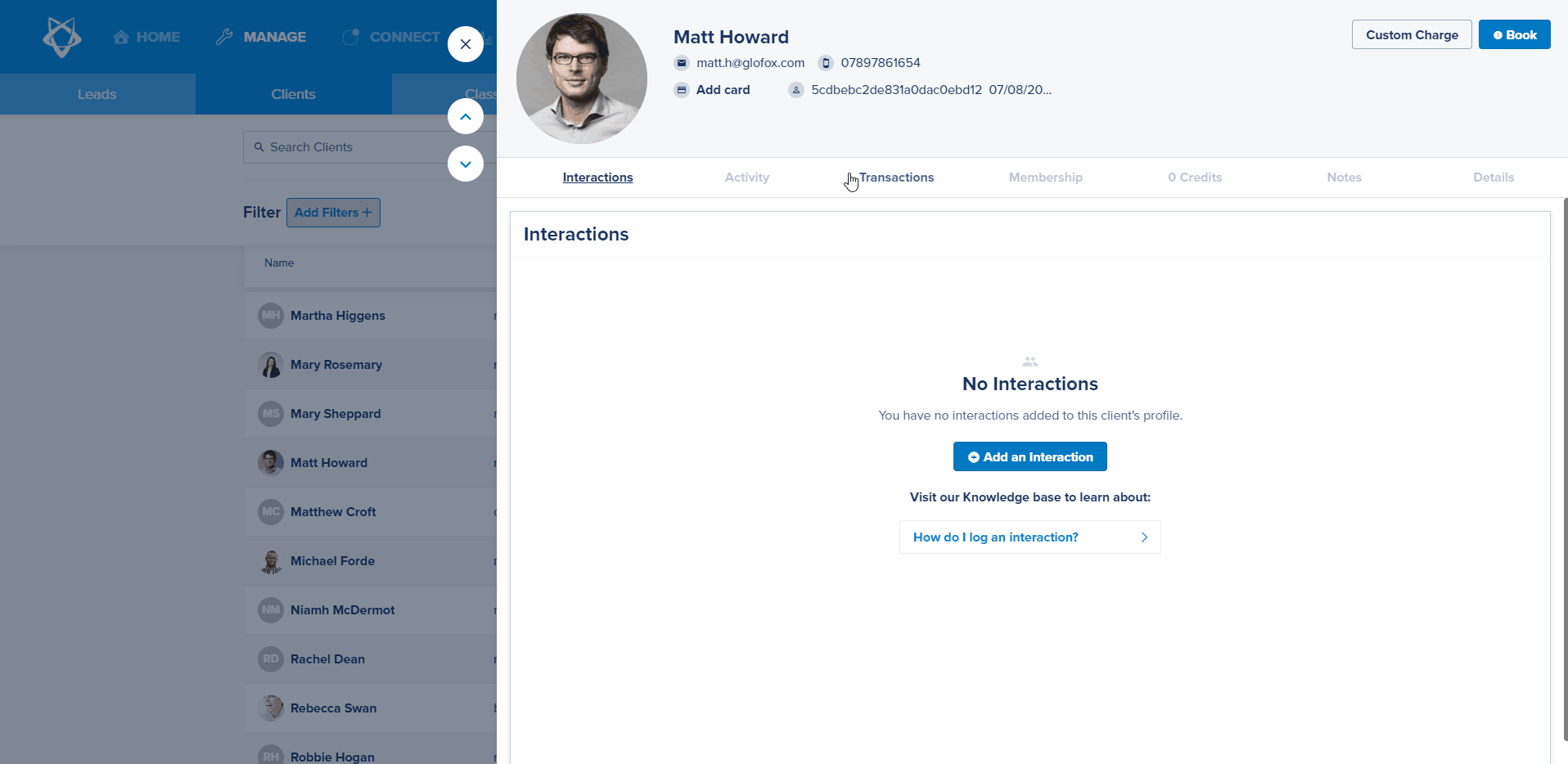Select Mary Sheppard in client list
The width and height of the screenshot is (1568, 764).
[x=336, y=414]
